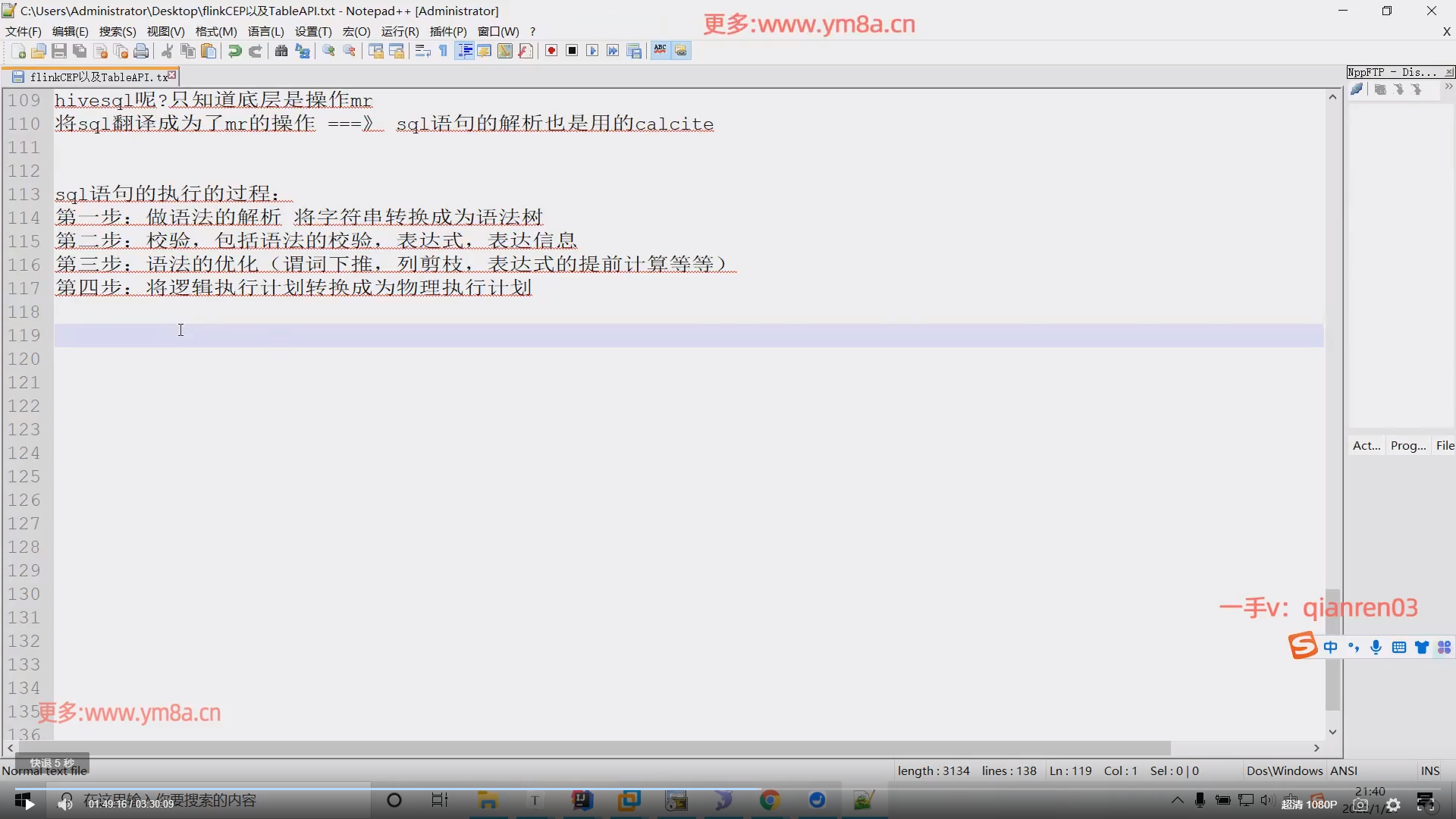Screen dimensions: 1456x819
Task: Click the Print toolbar icon
Action: click(x=141, y=51)
